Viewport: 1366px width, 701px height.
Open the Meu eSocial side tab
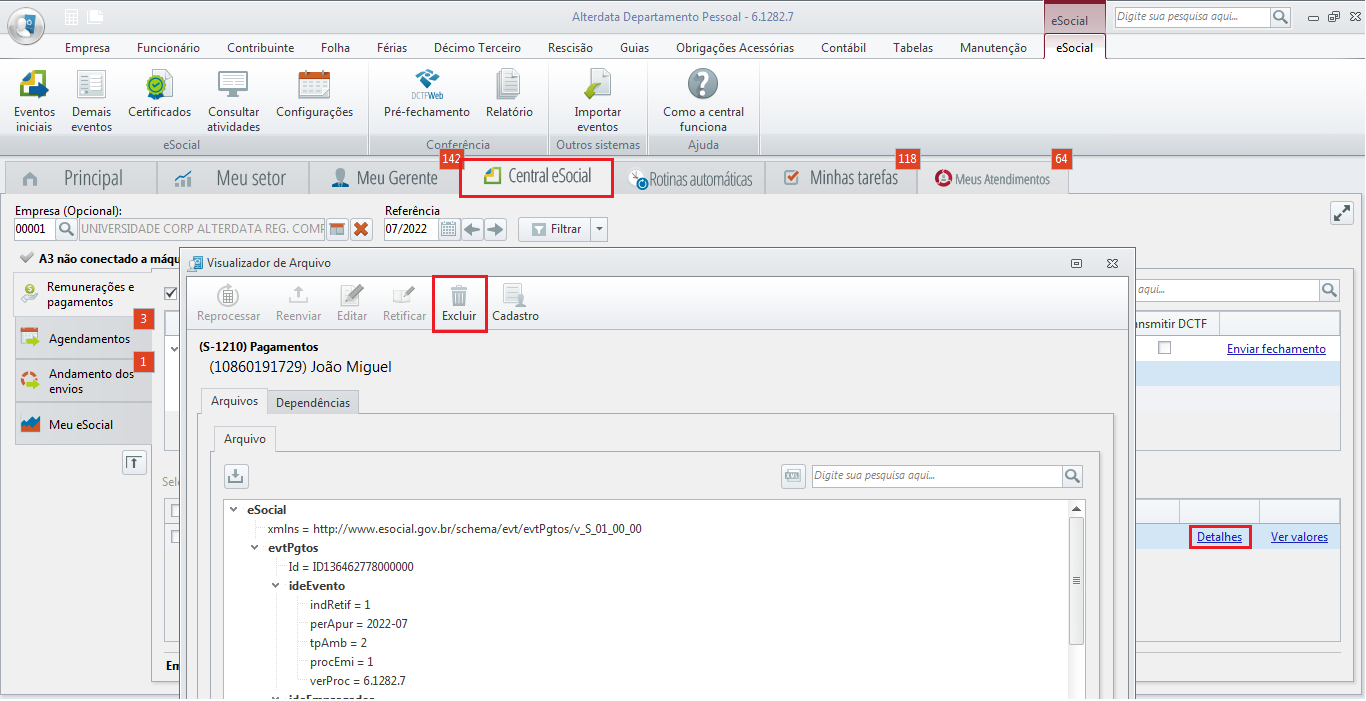pos(84,425)
